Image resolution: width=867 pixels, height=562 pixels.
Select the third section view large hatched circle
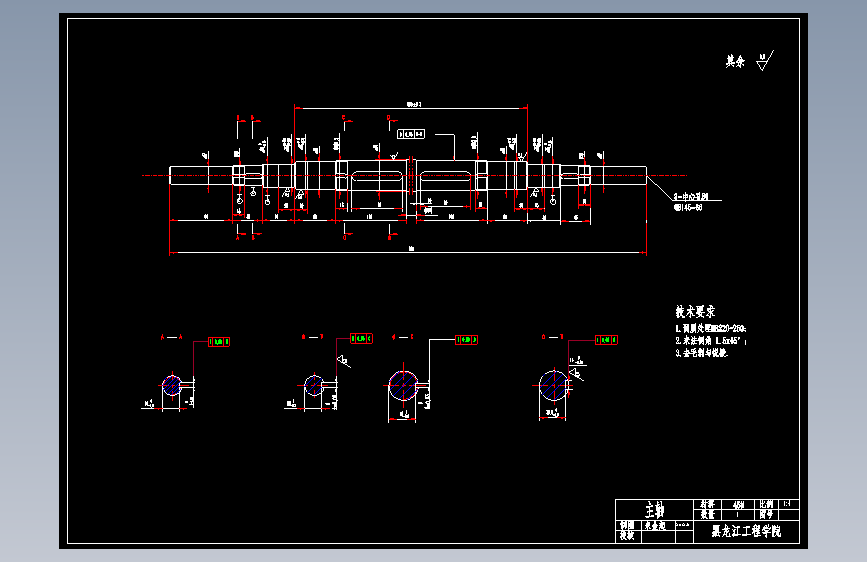coord(403,386)
